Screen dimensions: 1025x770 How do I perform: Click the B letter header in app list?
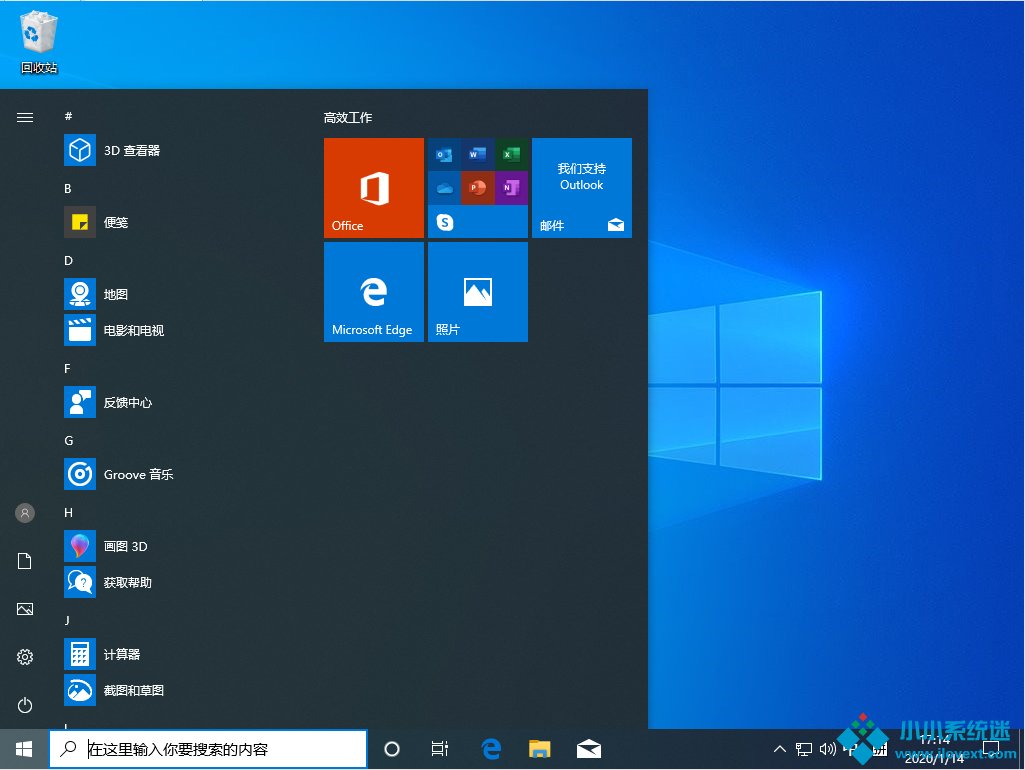point(67,188)
